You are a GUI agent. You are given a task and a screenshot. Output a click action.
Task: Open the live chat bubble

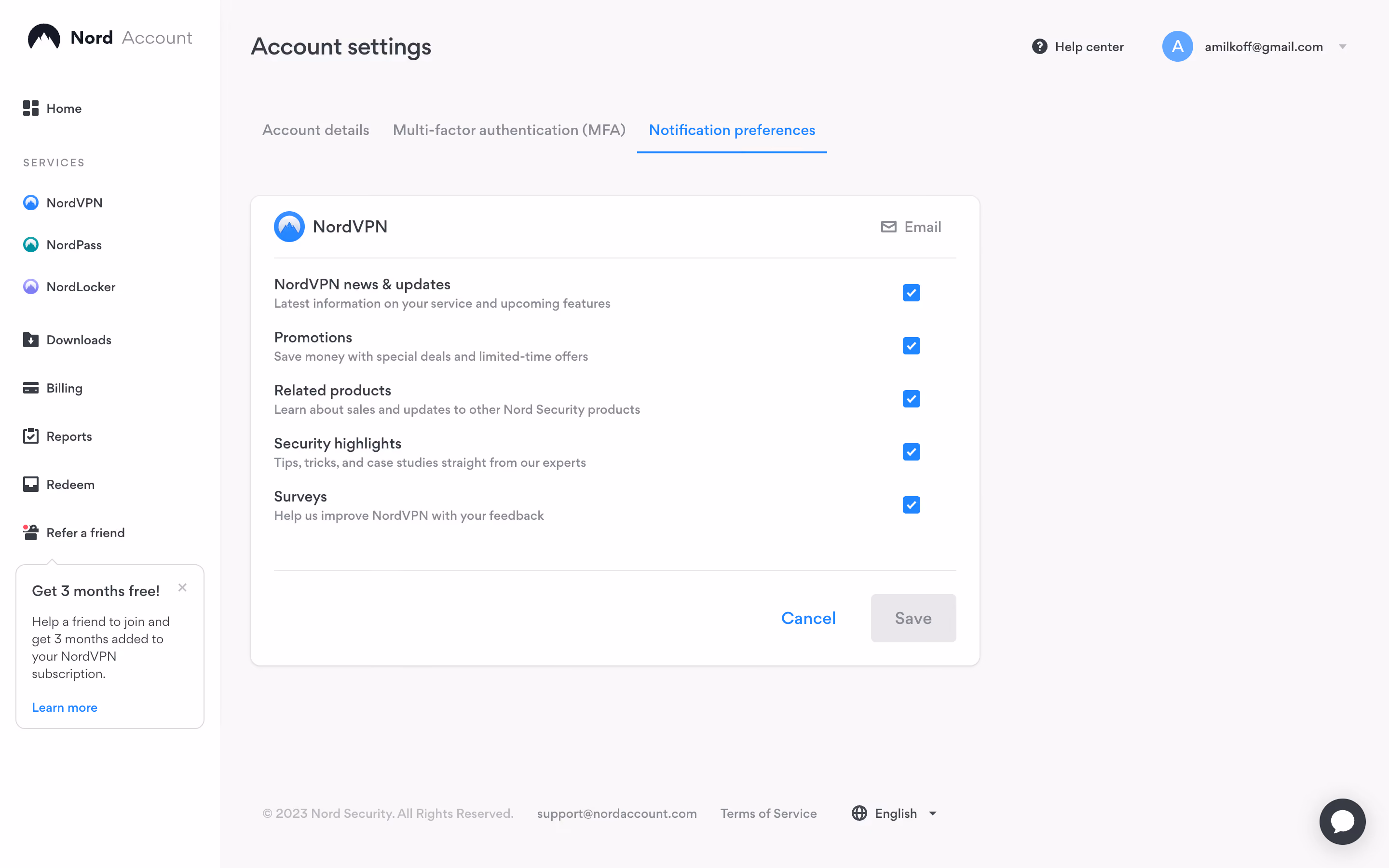click(1342, 822)
